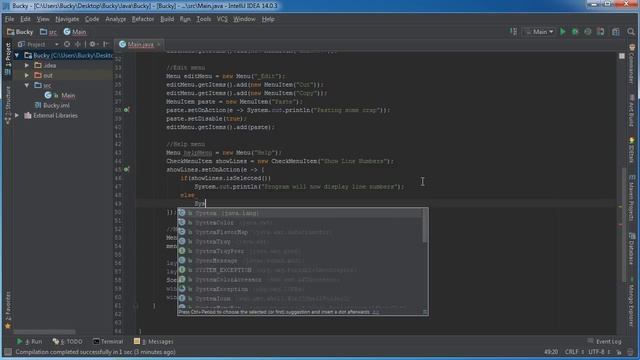Open the Commander tool window on right edge

click(x=632, y=63)
